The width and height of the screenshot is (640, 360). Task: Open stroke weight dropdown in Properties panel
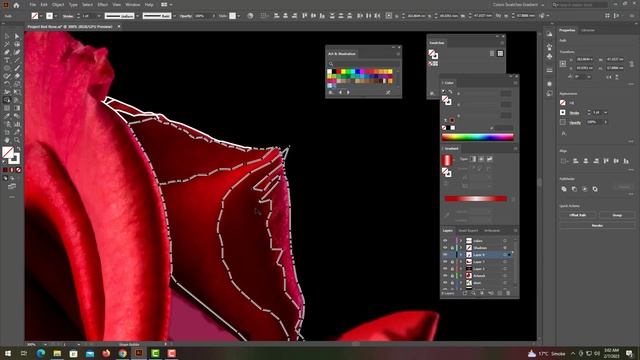(605, 112)
